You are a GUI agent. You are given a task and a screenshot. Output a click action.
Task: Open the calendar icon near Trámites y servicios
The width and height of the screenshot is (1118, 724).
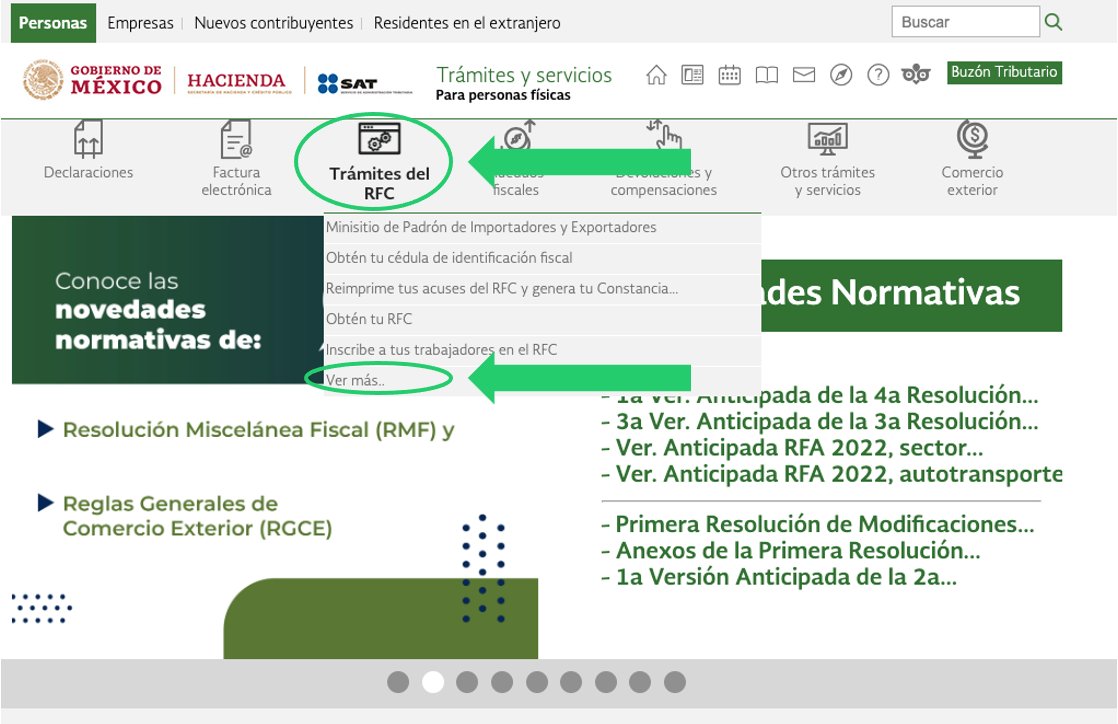point(732,73)
